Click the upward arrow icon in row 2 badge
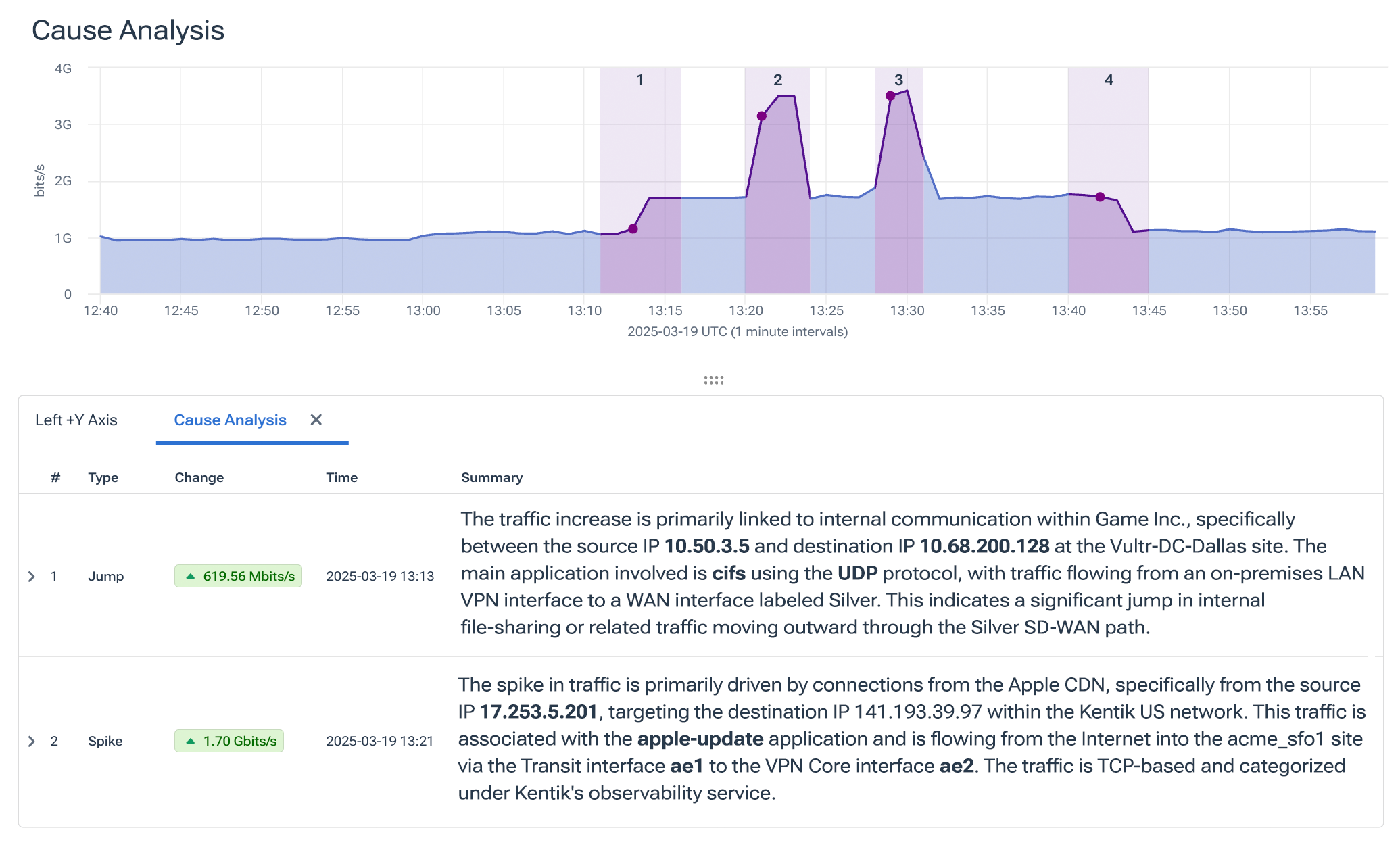 click(190, 741)
